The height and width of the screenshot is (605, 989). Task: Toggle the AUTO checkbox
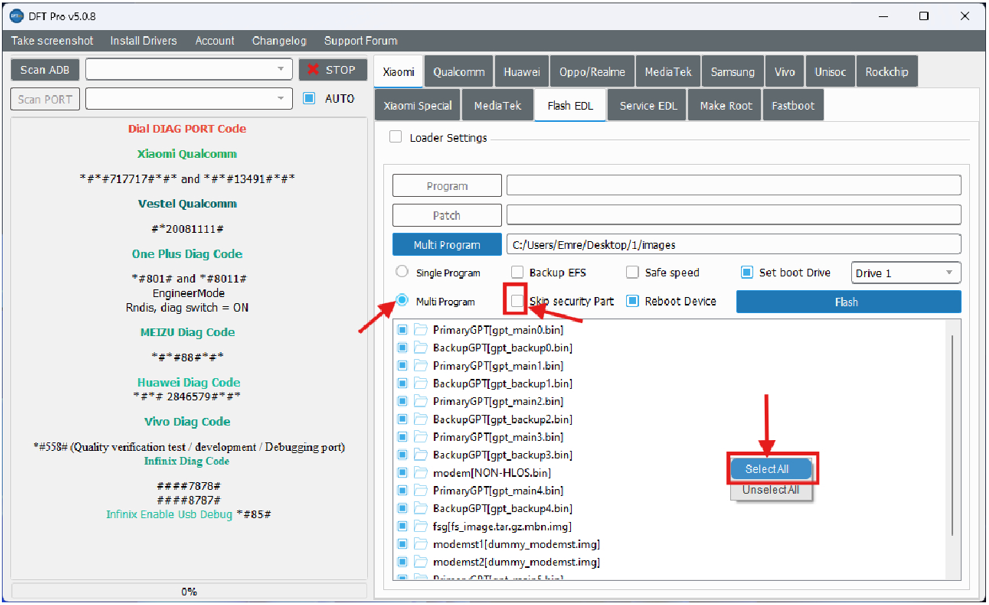coord(309,98)
